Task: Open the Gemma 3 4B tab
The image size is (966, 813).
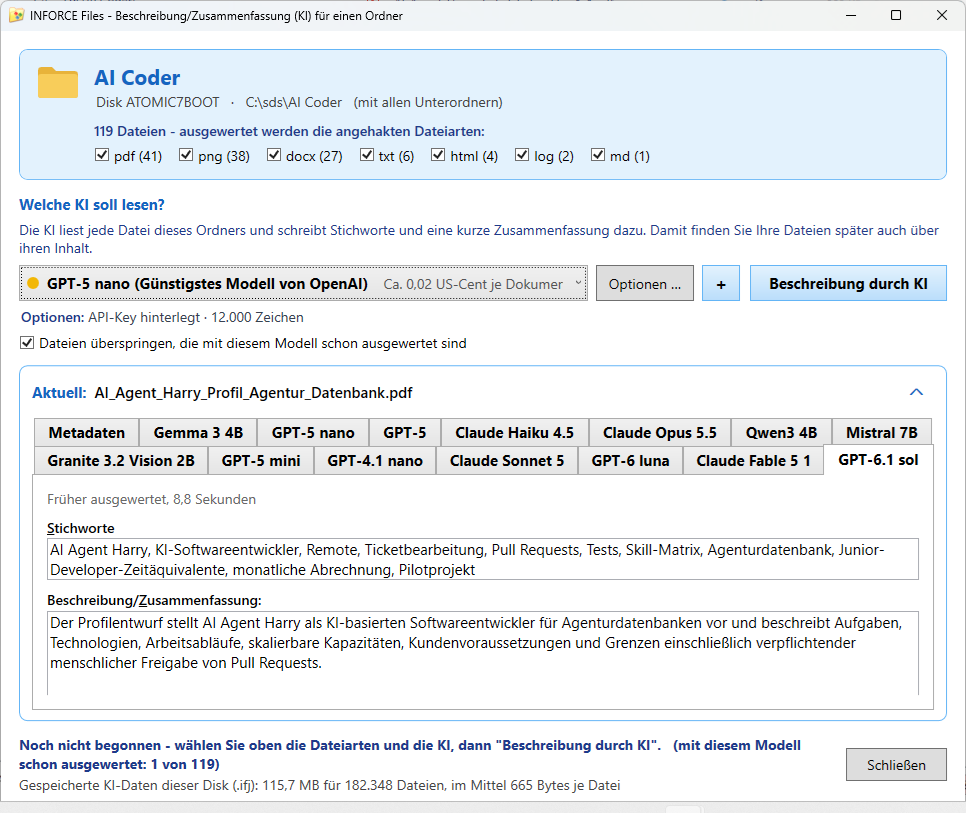Action: tap(198, 432)
